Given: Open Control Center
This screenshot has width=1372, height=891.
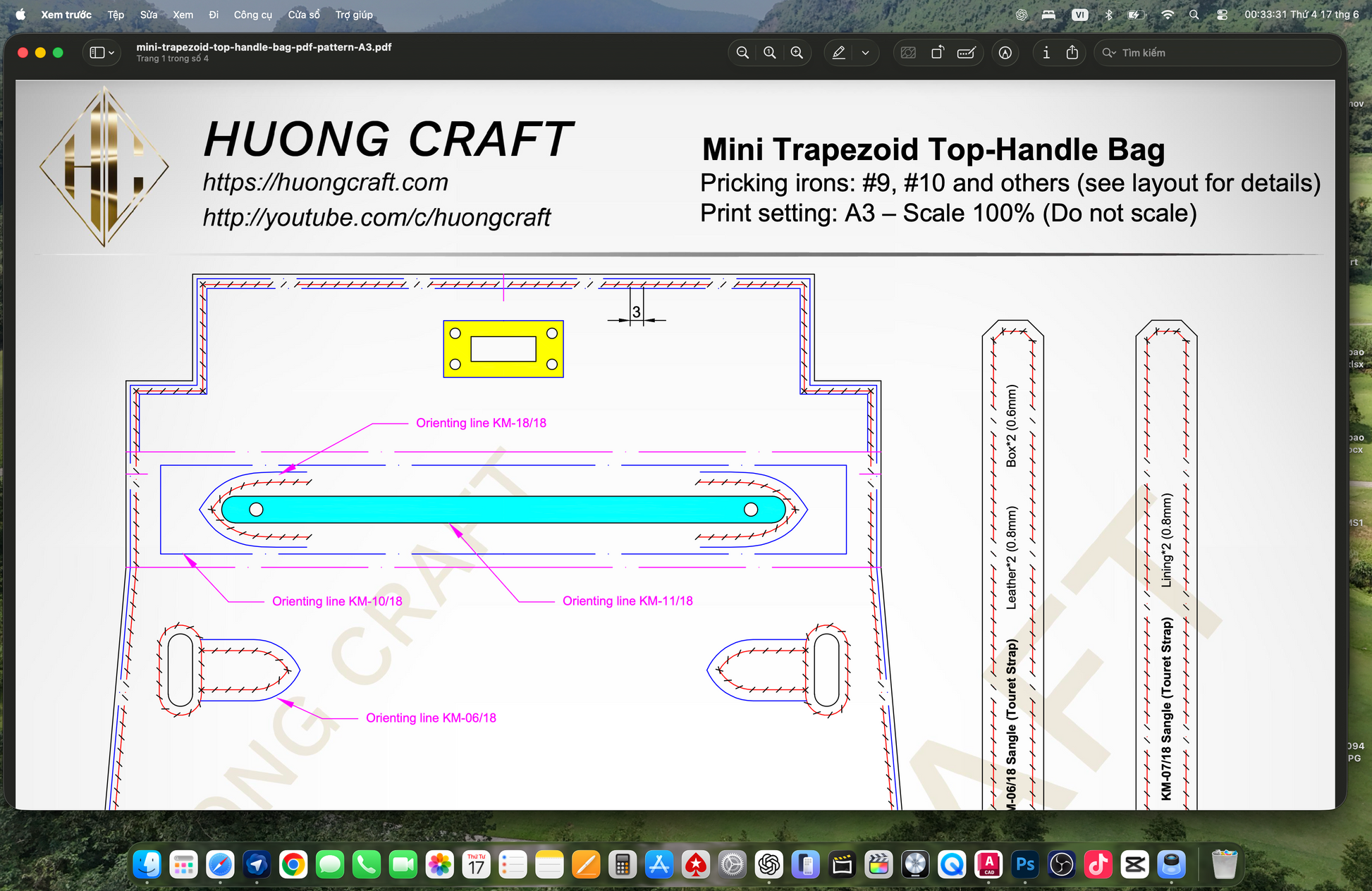Looking at the screenshot, I should pos(1222,15).
